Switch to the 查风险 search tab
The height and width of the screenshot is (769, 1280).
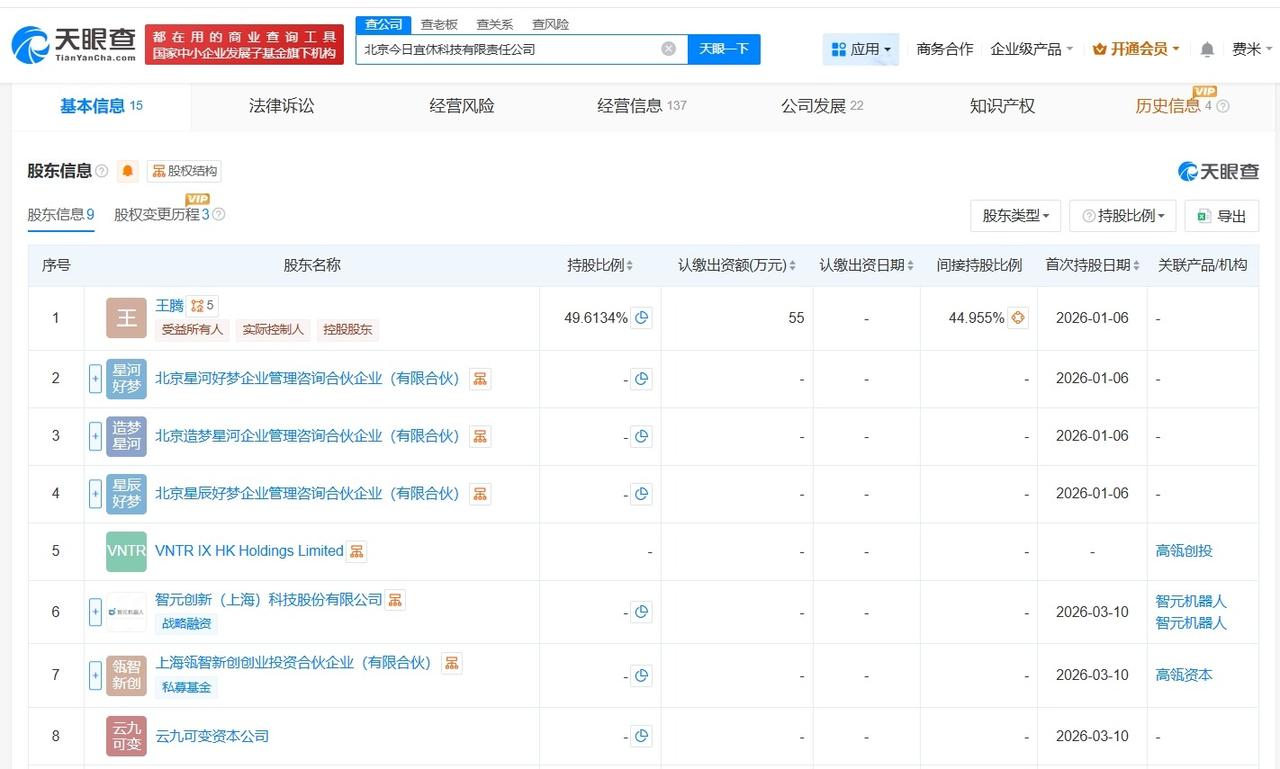[550, 24]
